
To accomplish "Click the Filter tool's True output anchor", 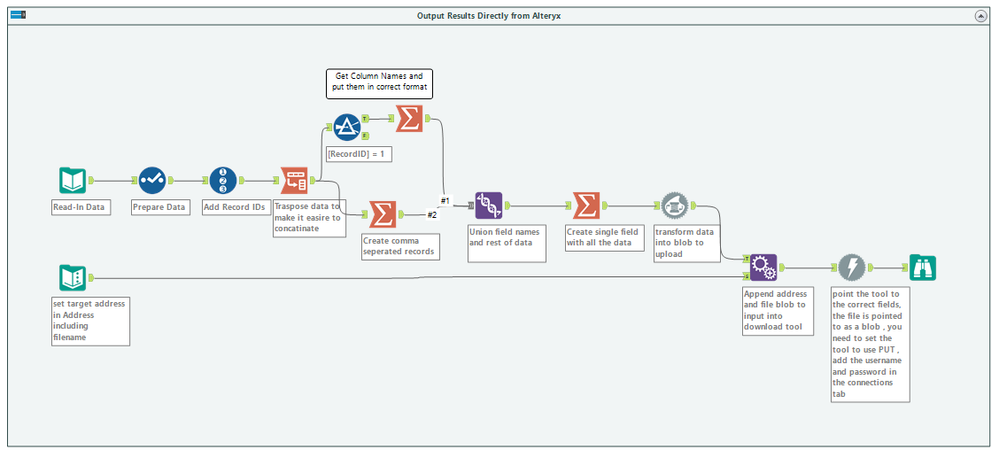I will [x=363, y=118].
